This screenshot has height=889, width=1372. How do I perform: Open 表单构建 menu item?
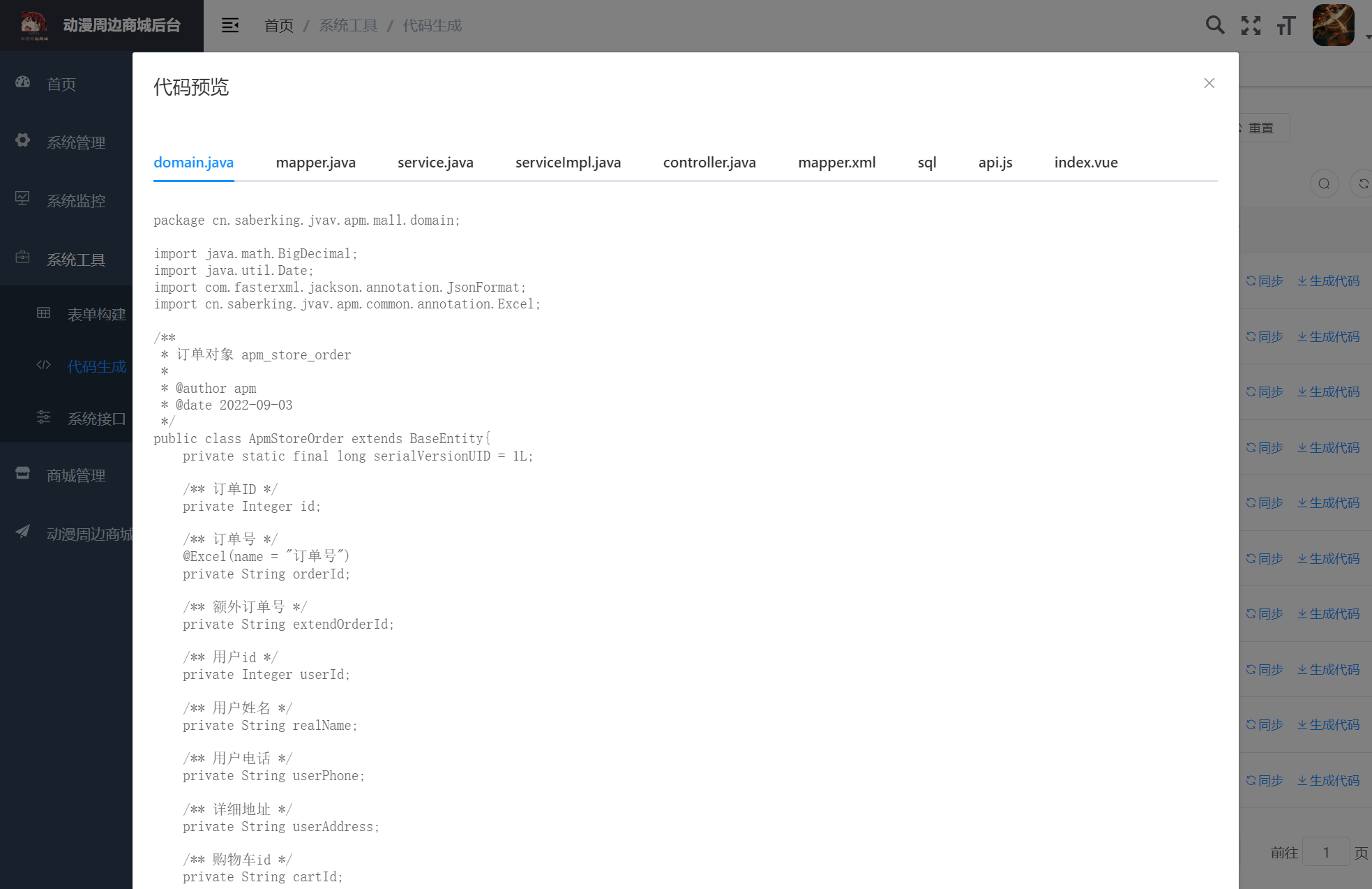[x=96, y=315]
